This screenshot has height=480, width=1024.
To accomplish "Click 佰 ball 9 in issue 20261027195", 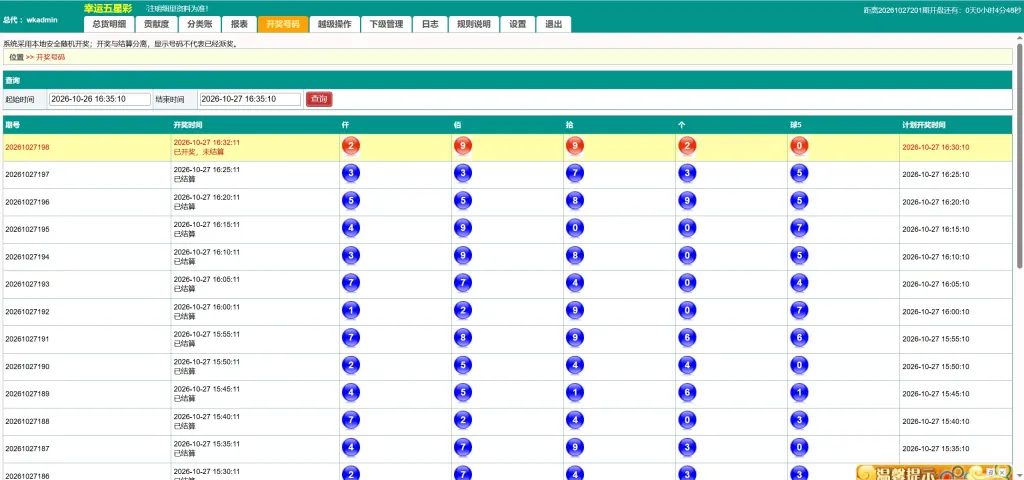I will tap(463, 229).
